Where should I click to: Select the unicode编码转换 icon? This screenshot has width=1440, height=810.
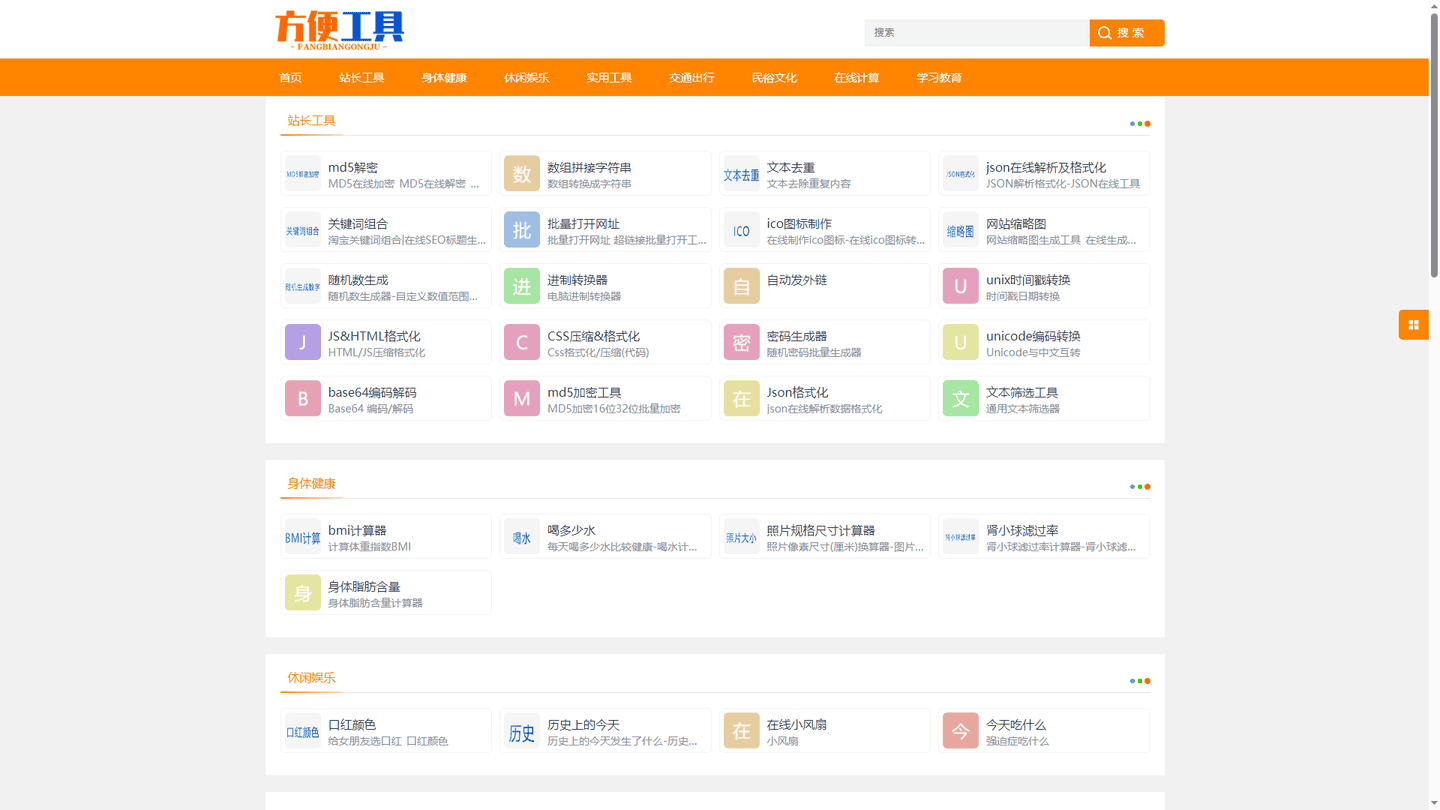tap(960, 342)
